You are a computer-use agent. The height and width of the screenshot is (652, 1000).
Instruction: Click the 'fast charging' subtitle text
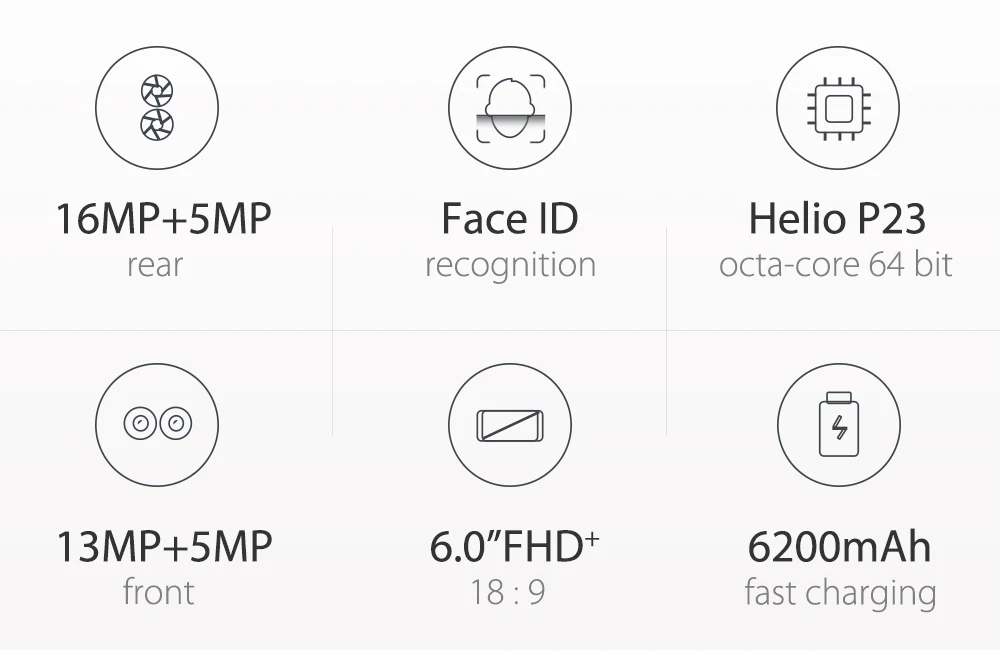[x=841, y=594]
